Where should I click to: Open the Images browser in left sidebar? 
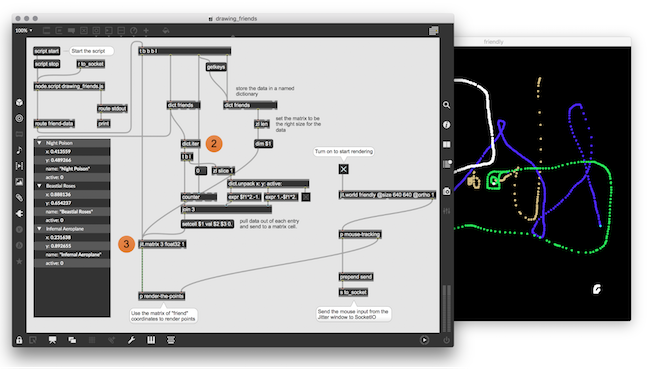19,182
